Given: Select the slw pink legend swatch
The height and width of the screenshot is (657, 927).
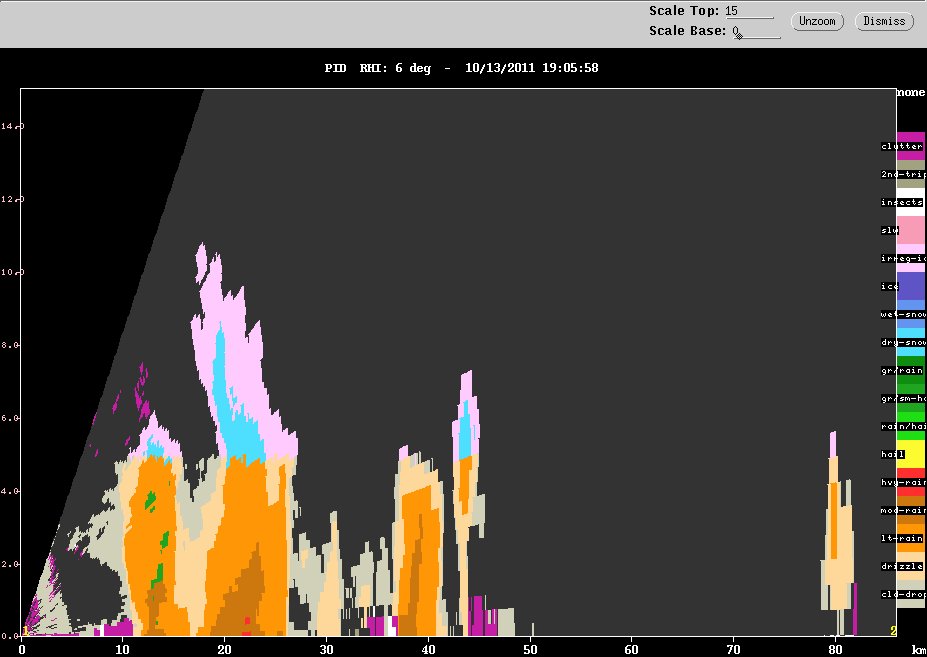Looking at the screenshot, I should point(911,230).
